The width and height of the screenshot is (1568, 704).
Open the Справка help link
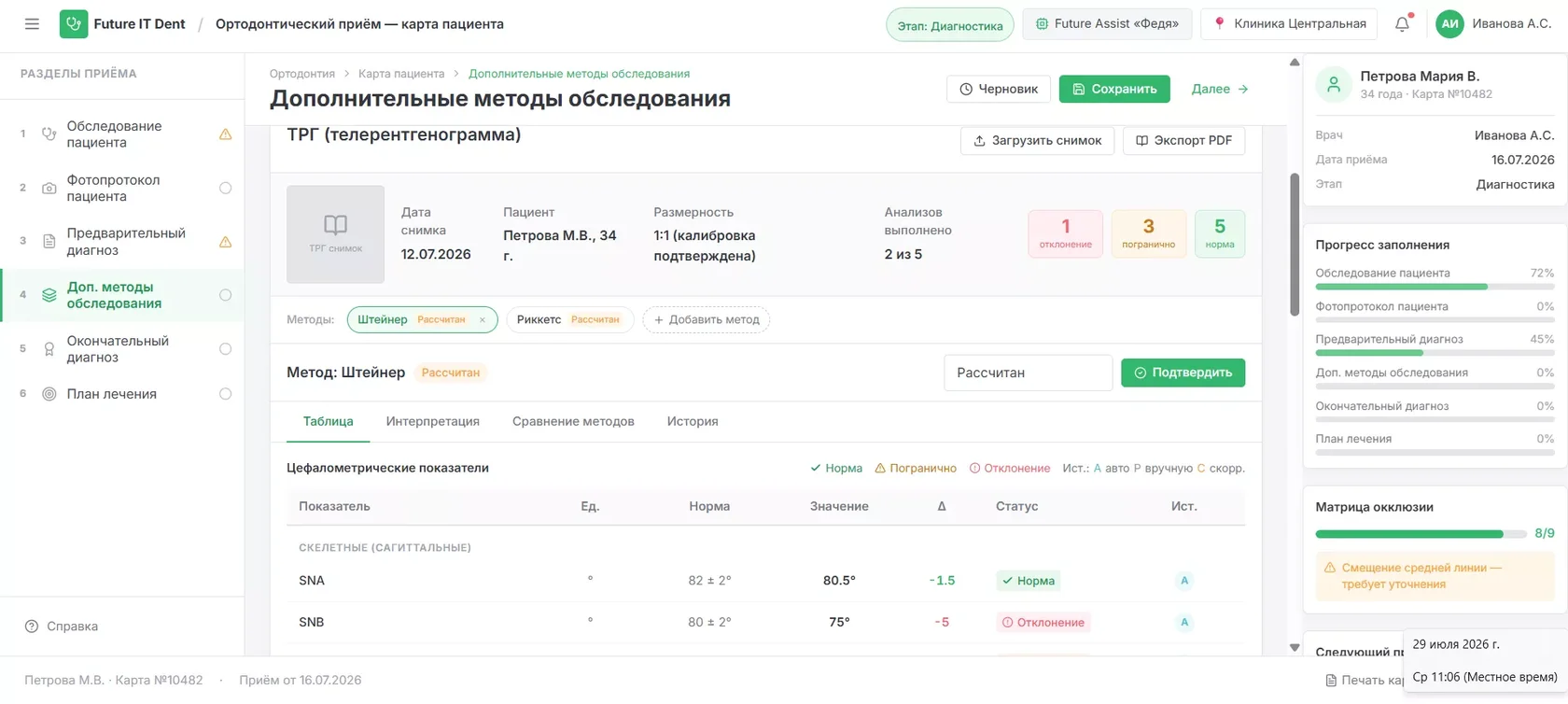[x=62, y=627]
